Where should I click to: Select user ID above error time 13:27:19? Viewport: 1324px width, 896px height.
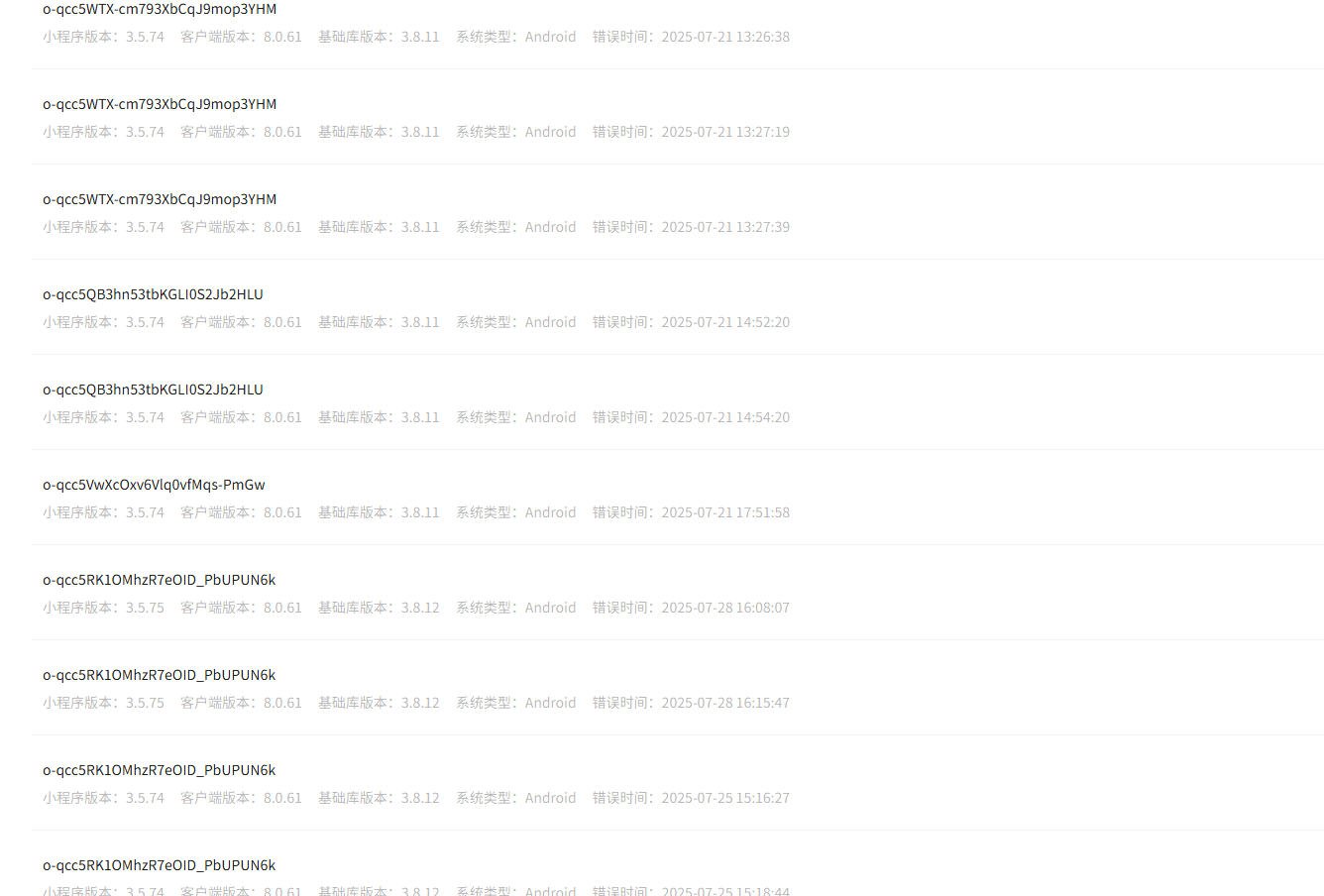tap(160, 104)
